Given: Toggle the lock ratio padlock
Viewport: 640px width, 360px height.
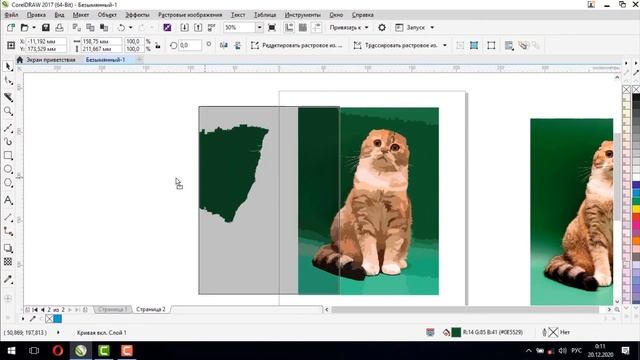Looking at the screenshot, I should click(x=158, y=45).
